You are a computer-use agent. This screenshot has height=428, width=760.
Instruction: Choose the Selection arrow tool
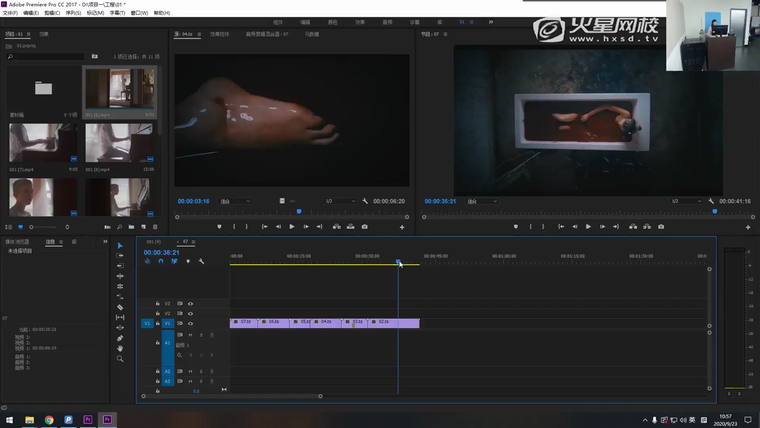coord(120,246)
